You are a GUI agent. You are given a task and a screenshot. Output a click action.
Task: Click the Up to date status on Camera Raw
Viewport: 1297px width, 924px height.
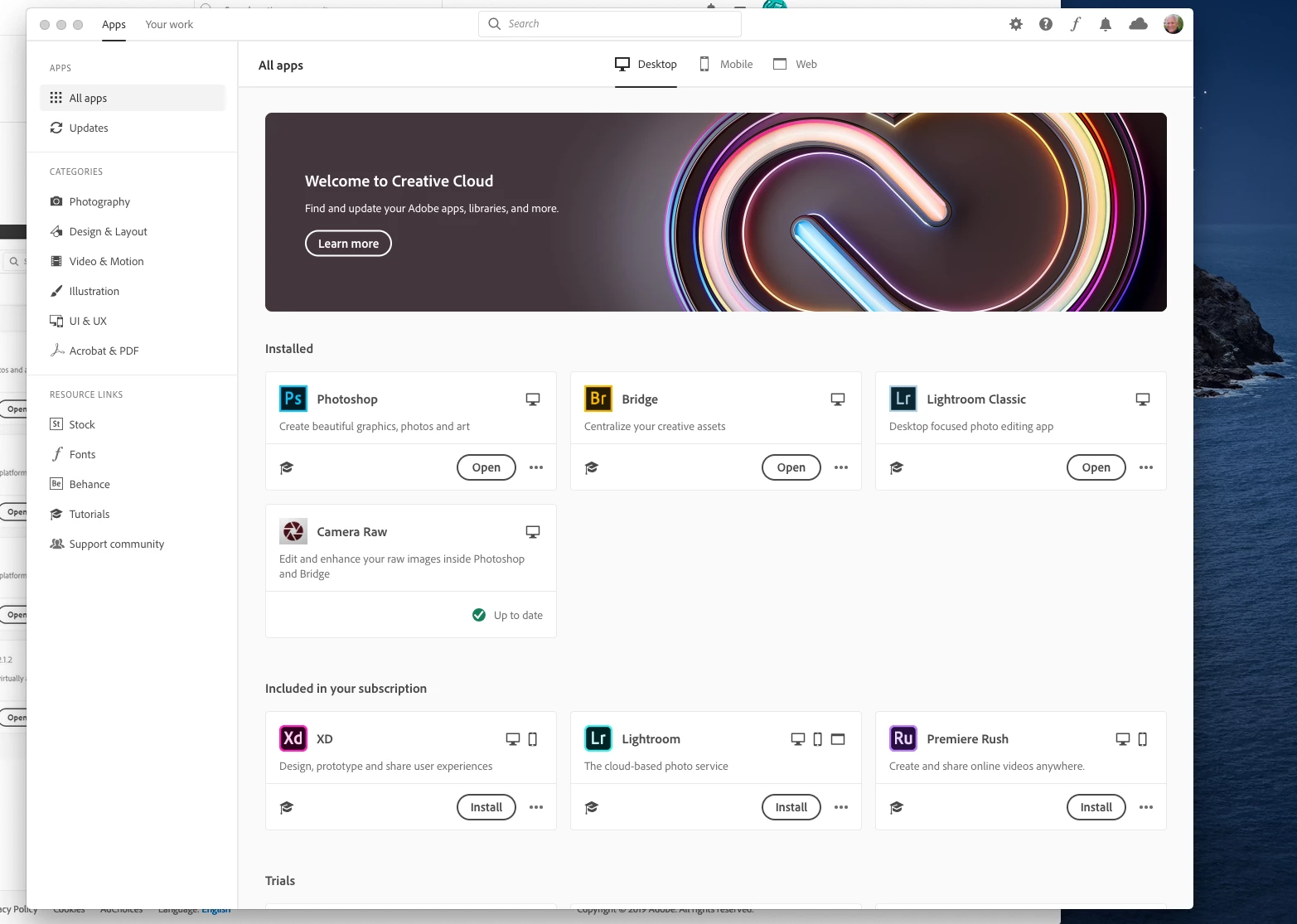507,615
